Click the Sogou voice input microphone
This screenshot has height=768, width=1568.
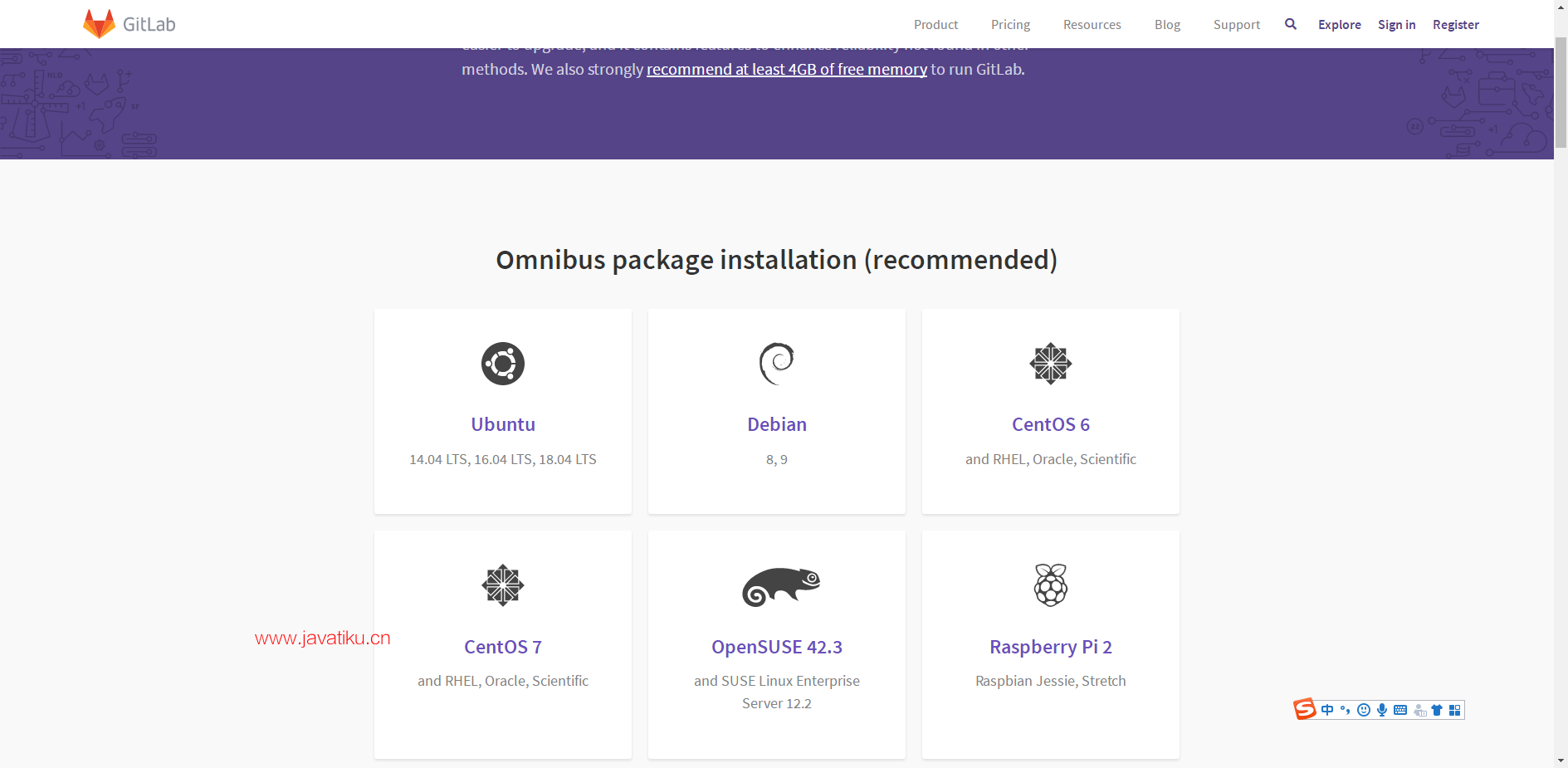point(1382,710)
